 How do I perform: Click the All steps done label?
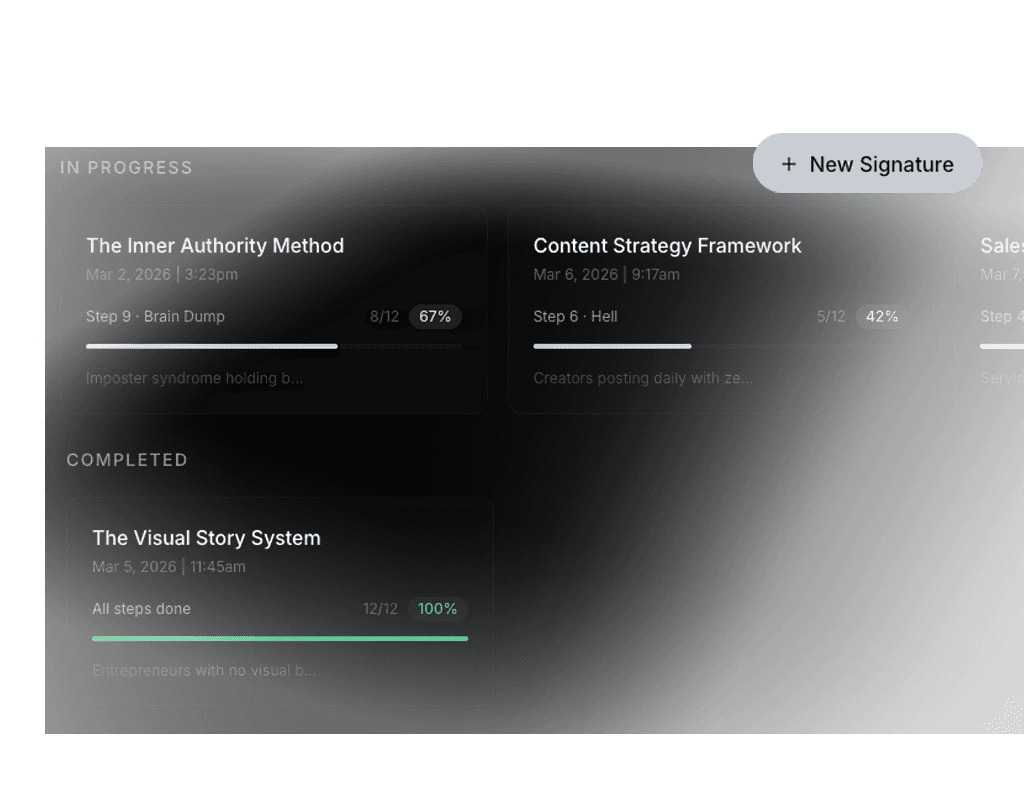142,609
